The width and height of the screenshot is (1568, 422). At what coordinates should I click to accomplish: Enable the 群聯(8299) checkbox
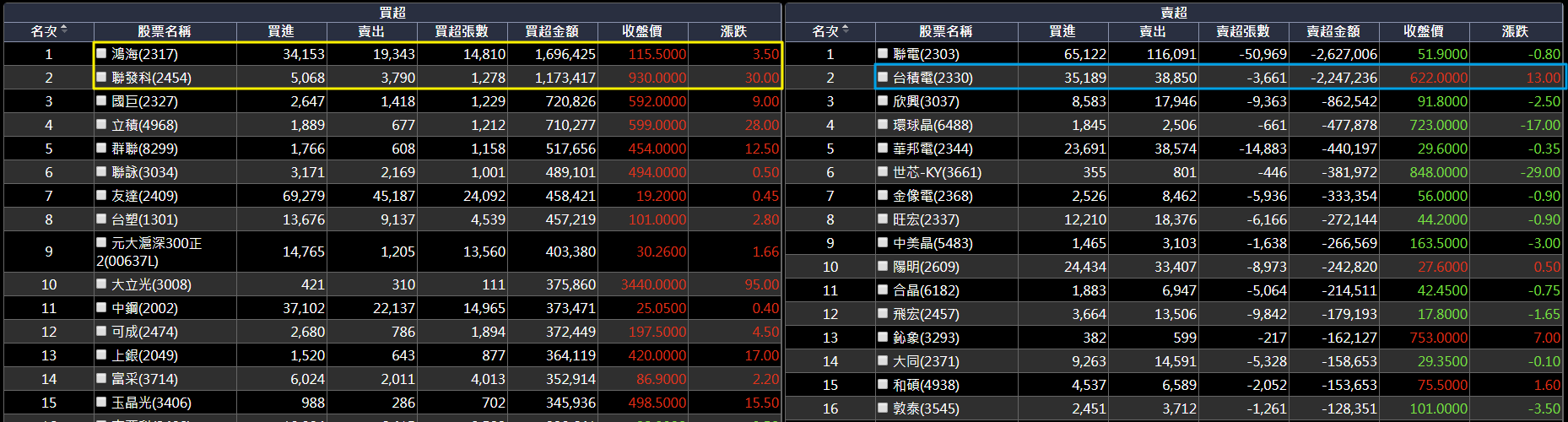(101, 148)
